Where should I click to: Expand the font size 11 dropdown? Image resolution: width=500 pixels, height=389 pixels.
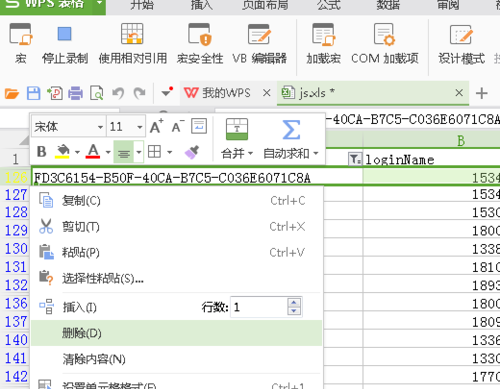(140, 127)
